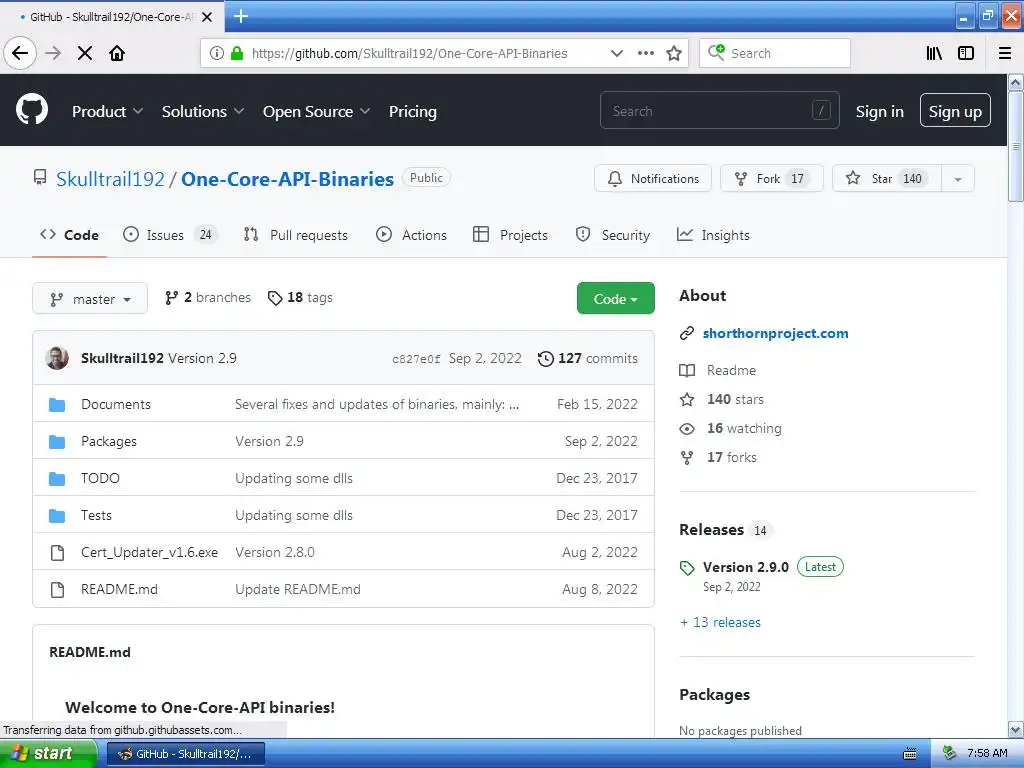This screenshot has height=768, width=1024.
Task: Open the Insights tab
Action: (713, 235)
